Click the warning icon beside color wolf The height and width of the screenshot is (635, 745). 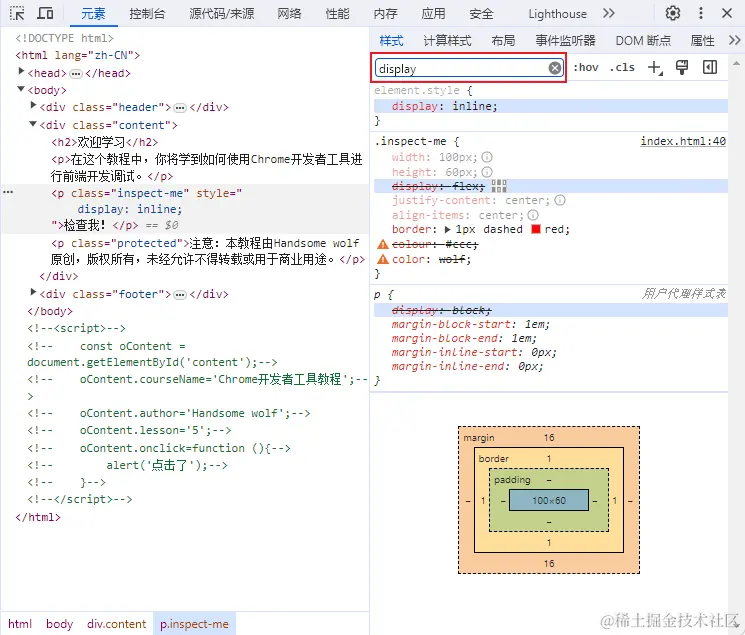[x=383, y=259]
